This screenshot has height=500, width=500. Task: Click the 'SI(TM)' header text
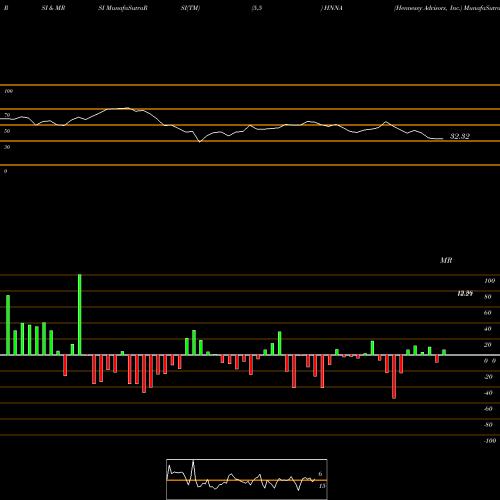[190, 8]
